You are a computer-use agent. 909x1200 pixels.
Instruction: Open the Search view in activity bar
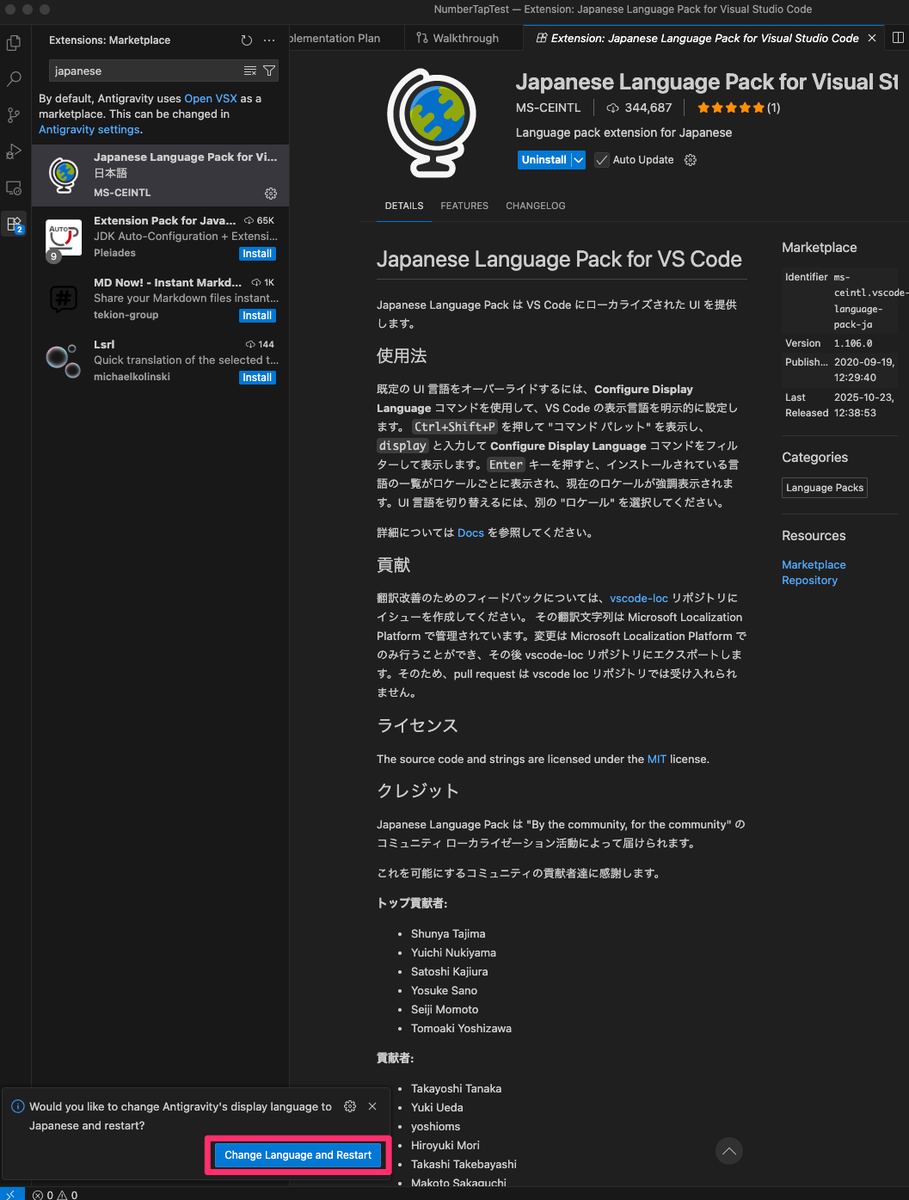14,79
